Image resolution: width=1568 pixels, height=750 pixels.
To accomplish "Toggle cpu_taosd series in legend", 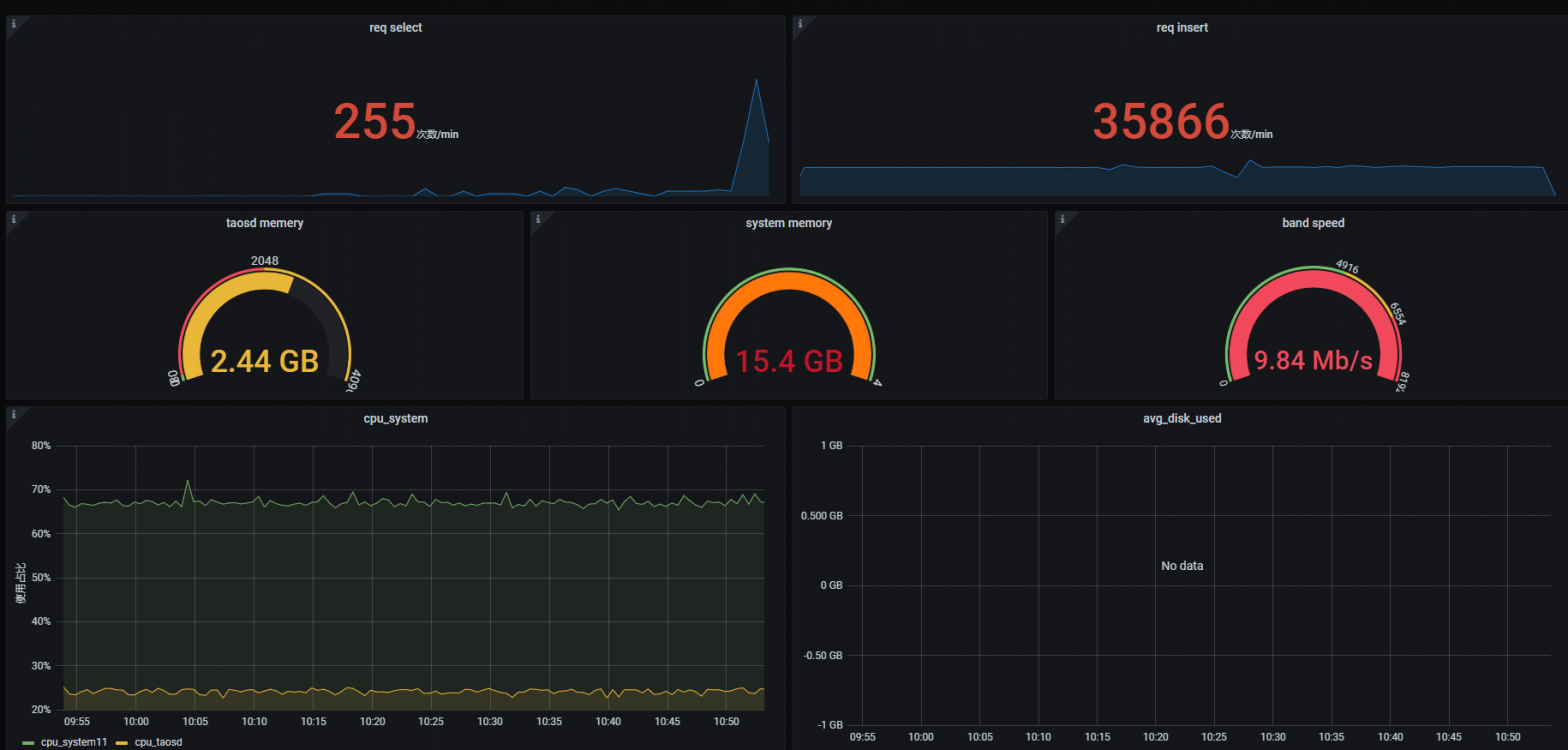I will [x=158, y=743].
